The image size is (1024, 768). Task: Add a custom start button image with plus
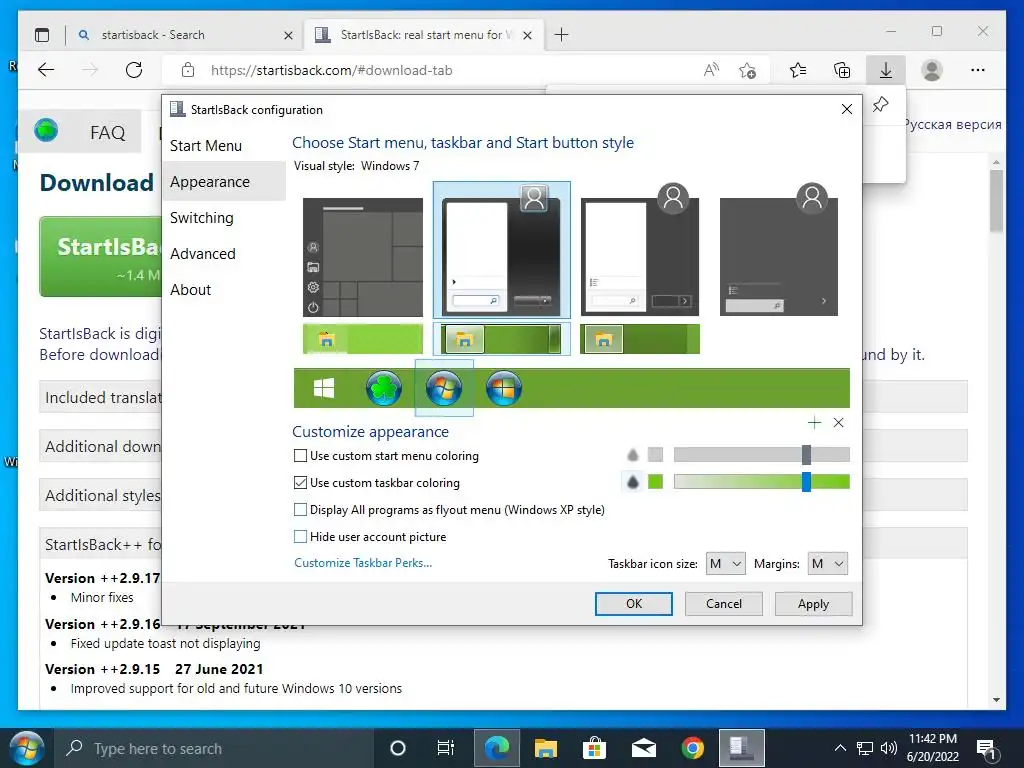click(x=814, y=423)
